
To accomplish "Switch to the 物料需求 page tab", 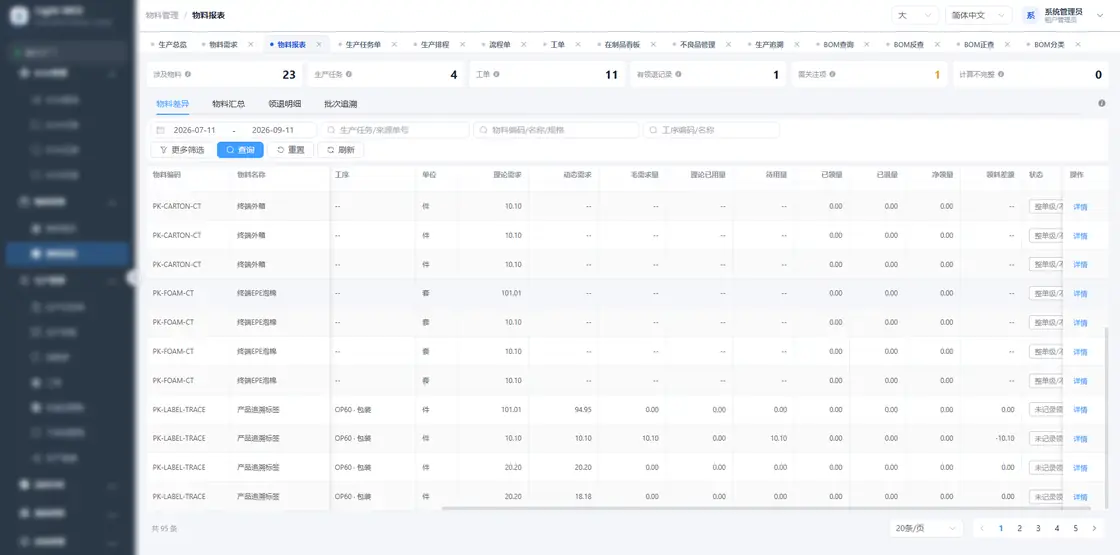I will pyautogui.click(x=224, y=44).
